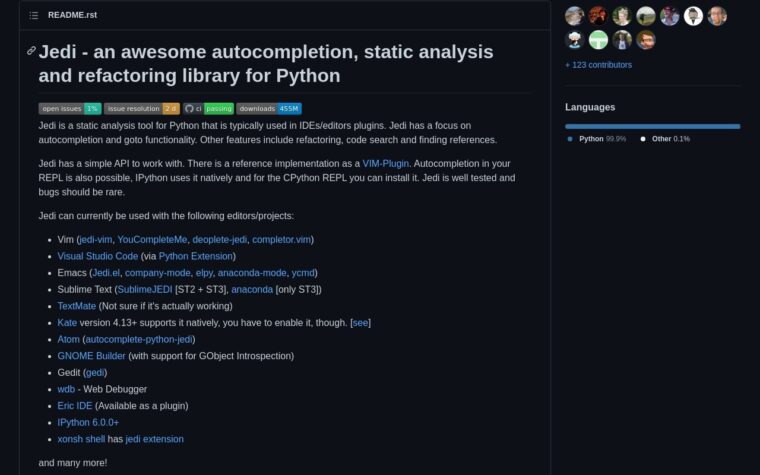The height and width of the screenshot is (475, 760).
Task: Open the white-background glasses contributor avatar
Action: pos(693,16)
